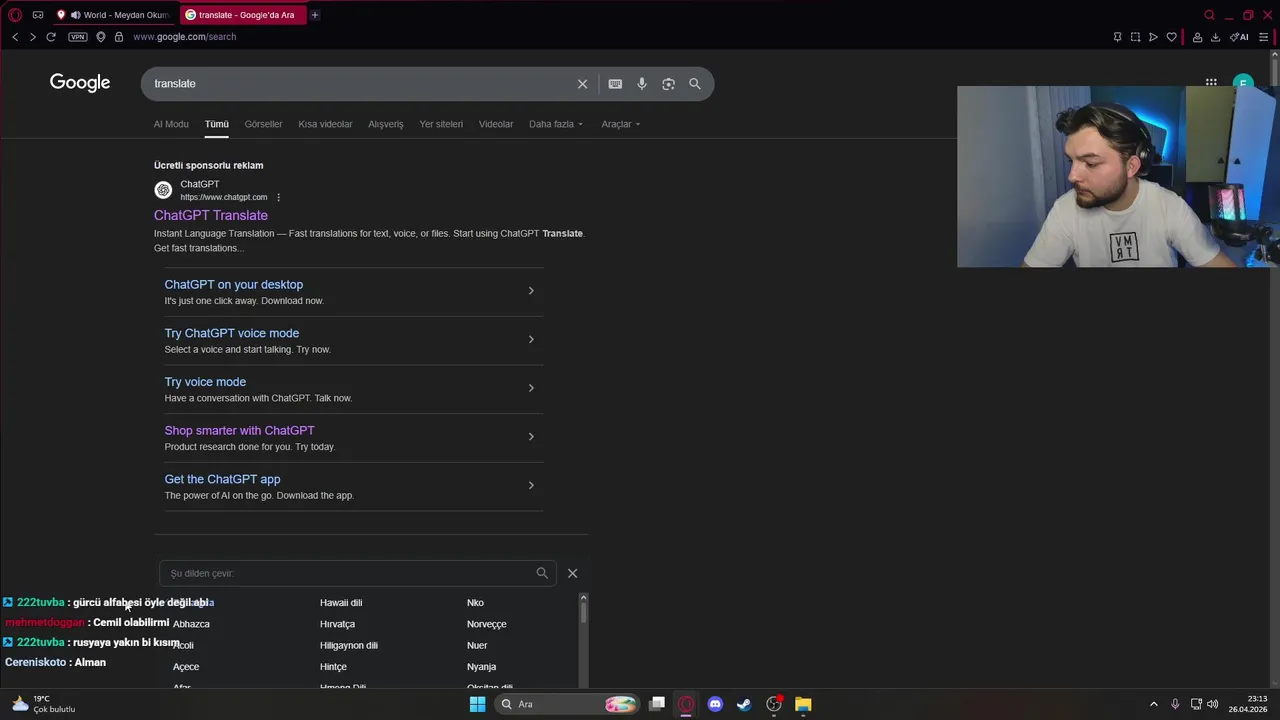Viewport: 1280px width, 720px height.
Task: Clear the search query text
Action: click(x=582, y=84)
